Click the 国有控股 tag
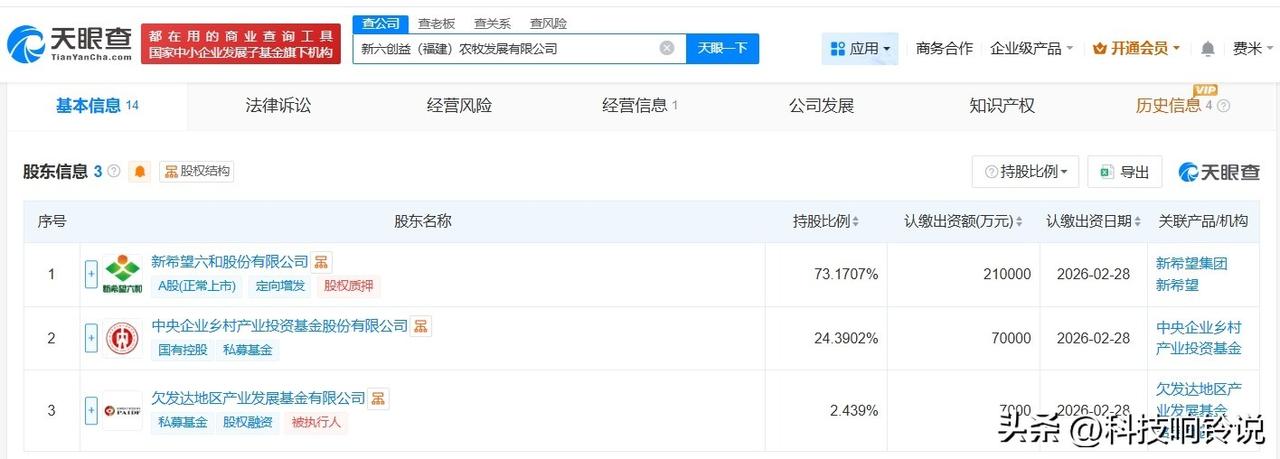This screenshot has height=459, width=1280. tap(183, 350)
